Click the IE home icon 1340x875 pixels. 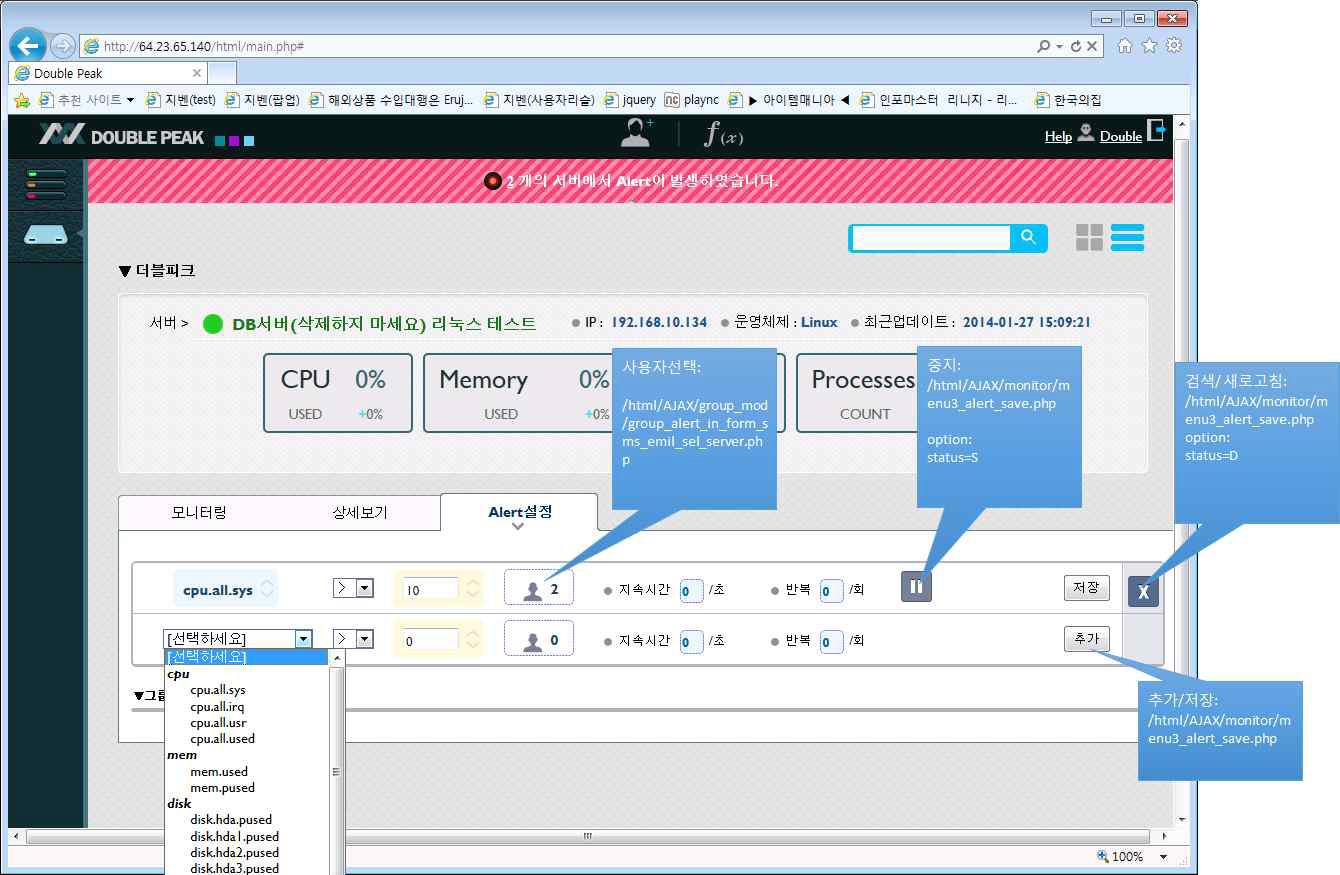[1124, 45]
